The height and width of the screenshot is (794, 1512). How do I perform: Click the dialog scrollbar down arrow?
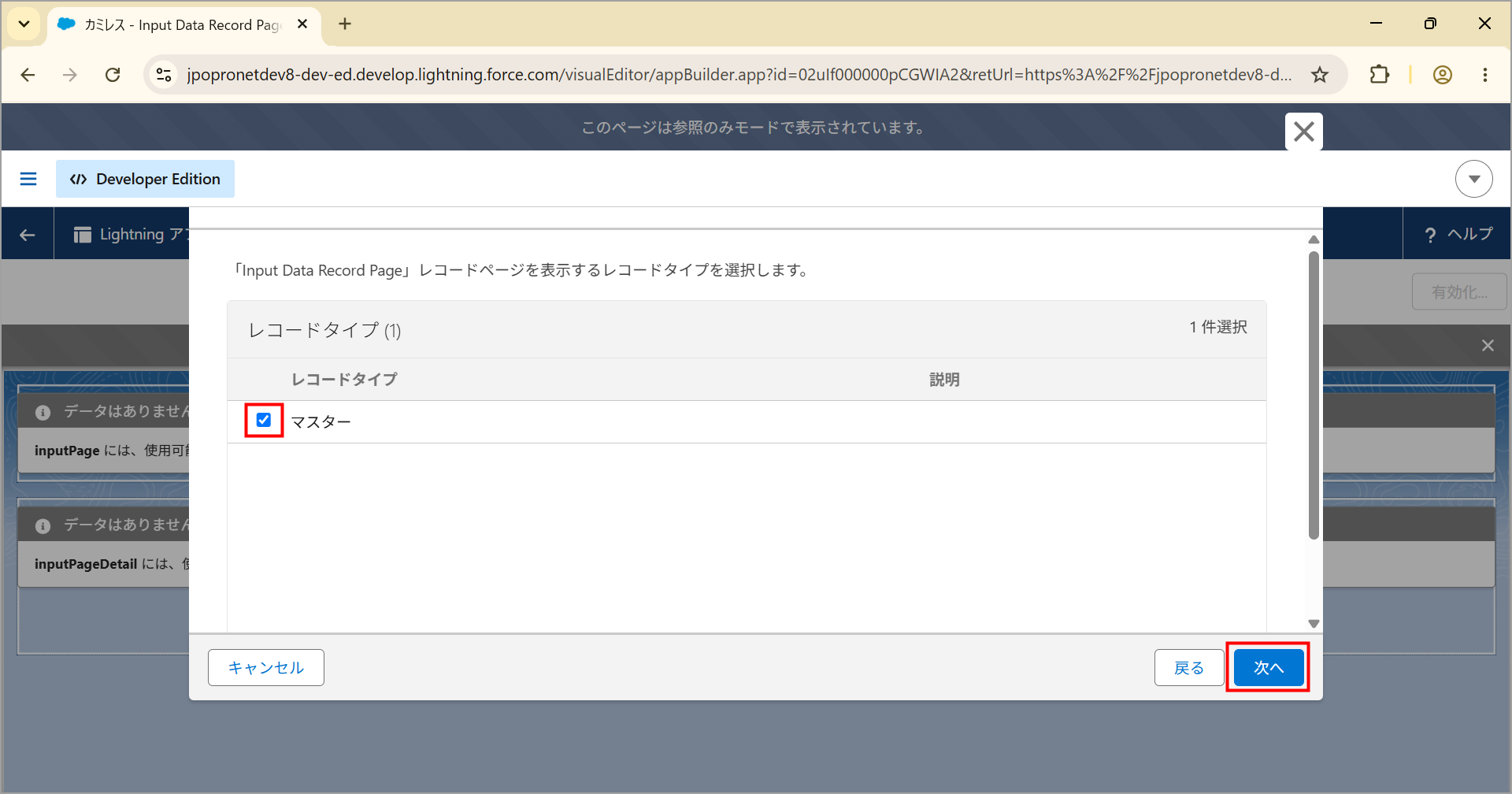(1314, 623)
